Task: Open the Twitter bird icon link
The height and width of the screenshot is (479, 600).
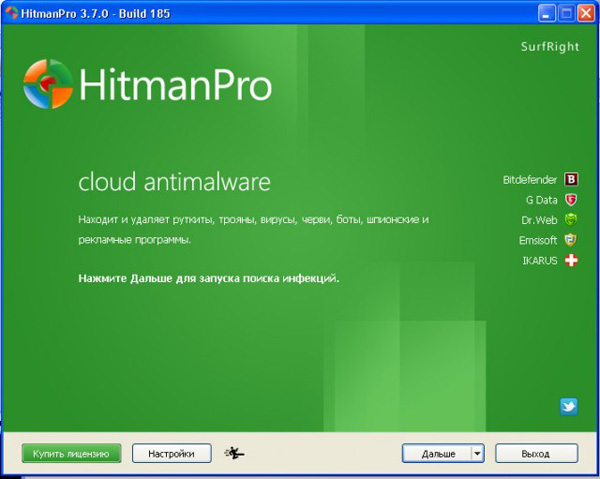Action: [569, 406]
